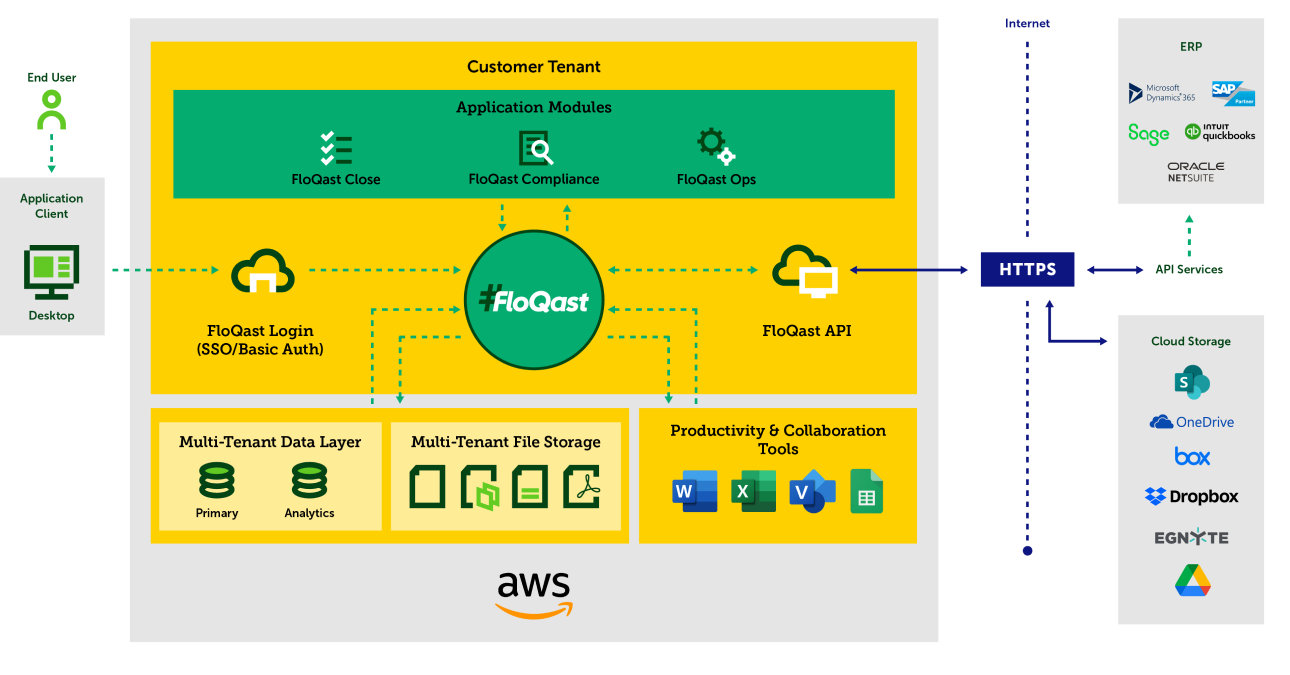Select the Microsoft Dynamics 365 logo
The image size is (1290, 675).
[1162, 93]
